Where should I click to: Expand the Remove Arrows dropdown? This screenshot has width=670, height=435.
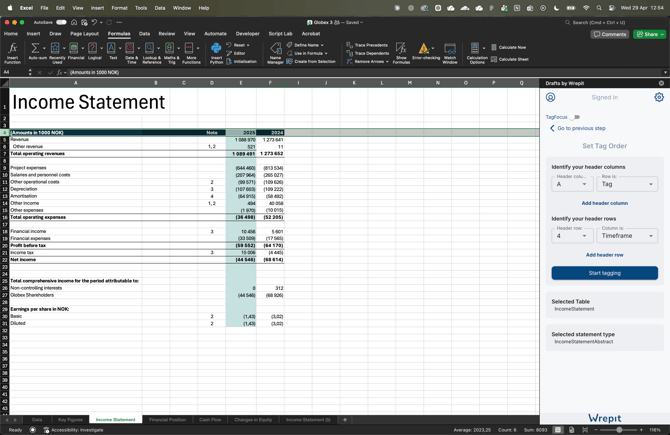coord(387,62)
